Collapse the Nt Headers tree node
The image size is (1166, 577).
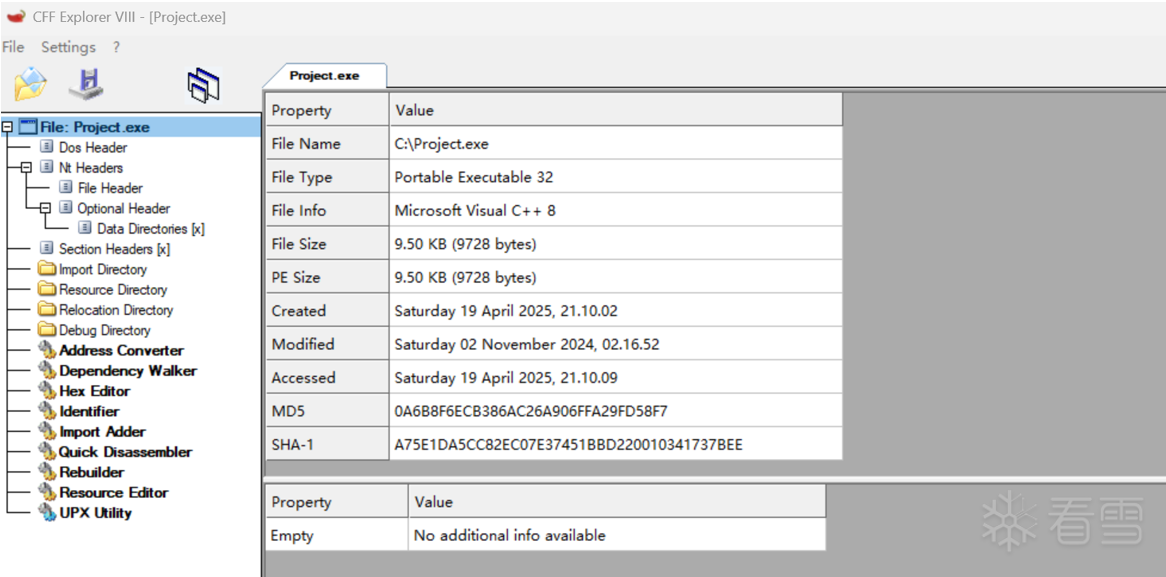[x=27, y=168]
